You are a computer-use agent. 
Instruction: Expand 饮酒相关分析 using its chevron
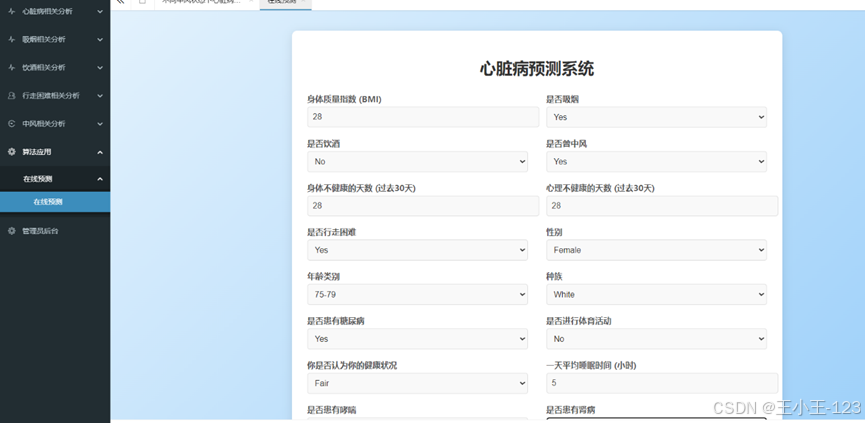pyautogui.click(x=100, y=67)
